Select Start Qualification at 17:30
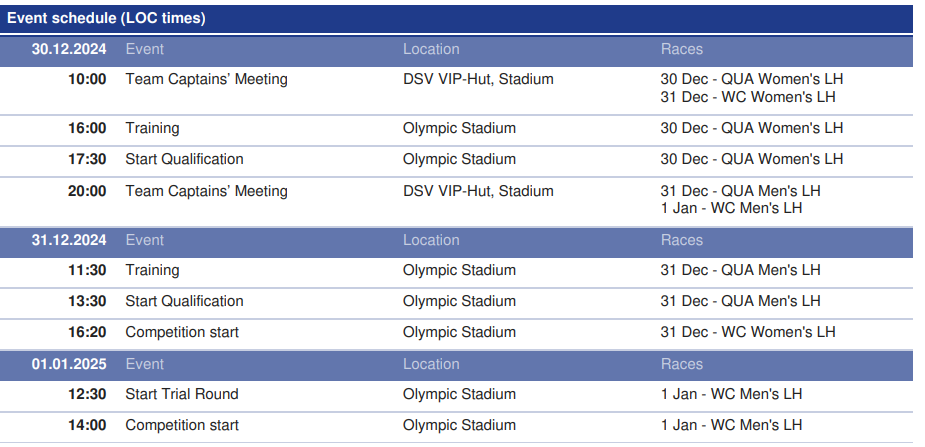 [x=184, y=159]
